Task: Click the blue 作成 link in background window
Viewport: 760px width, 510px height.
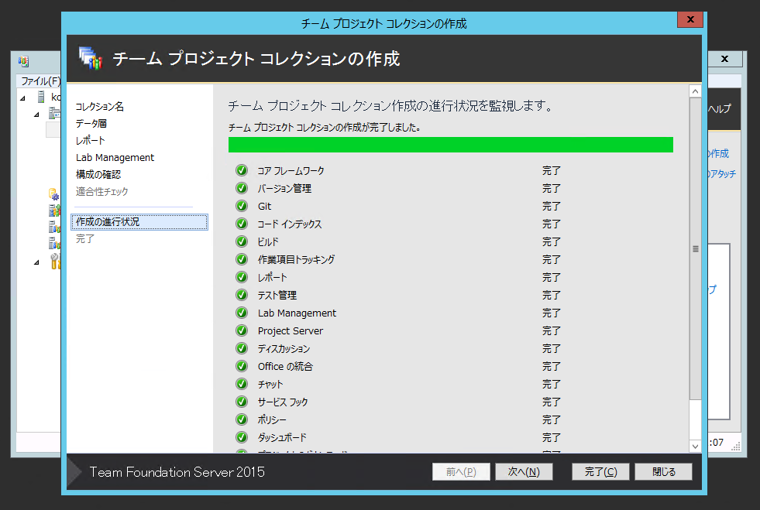Action: (718, 153)
